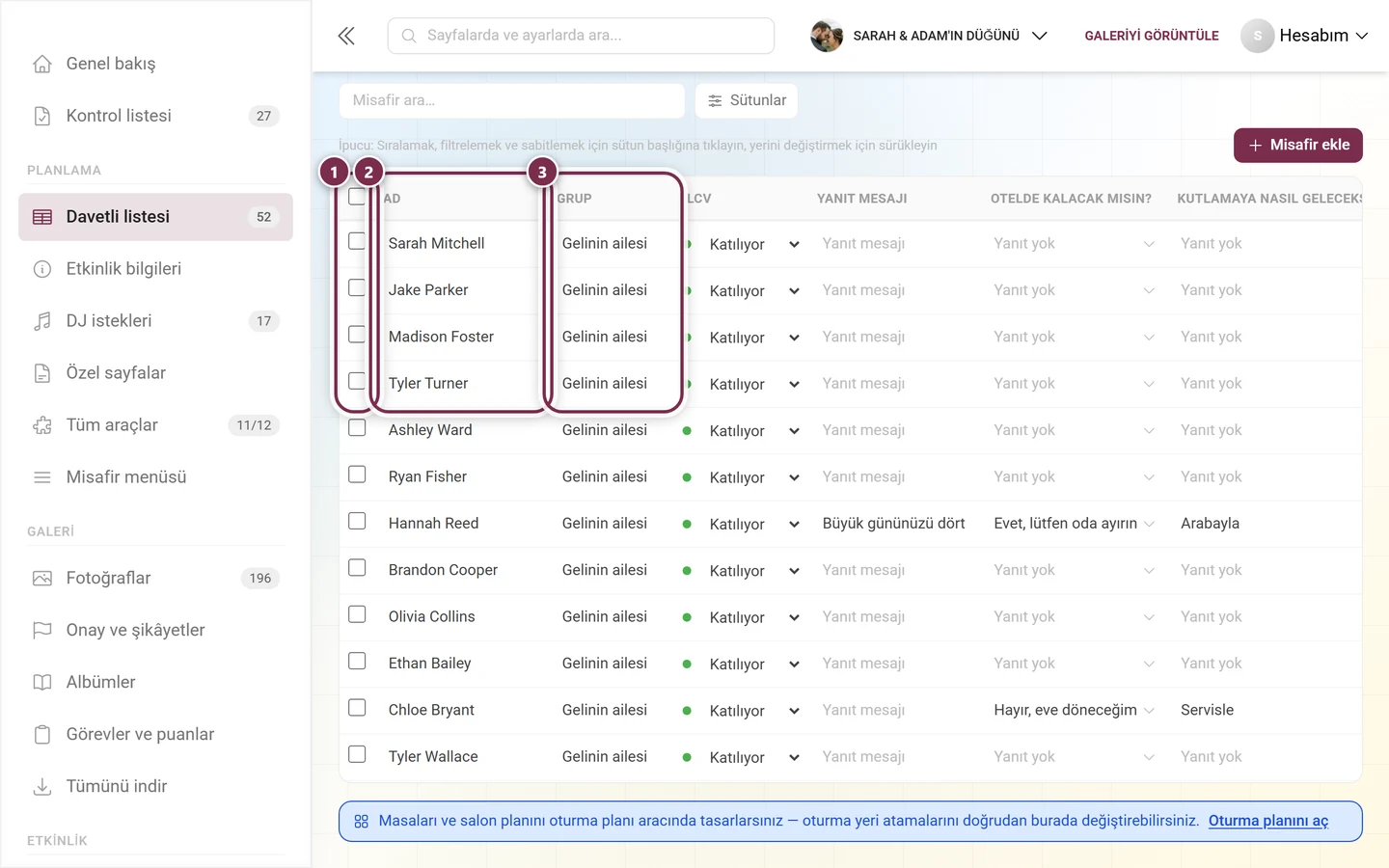Focus the Misafir ara search field
This screenshot has height=868, width=1389.
(x=512, y=100)
